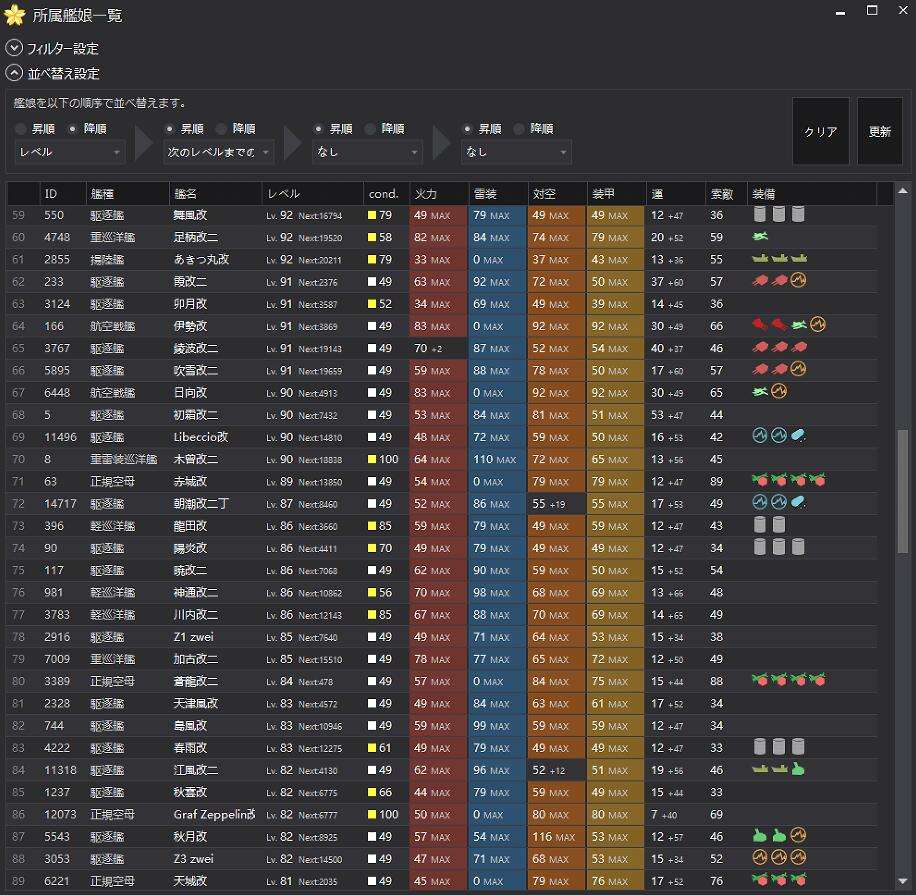916x895 pixels.
Task: Click the scrollbar down arrow
Action: pos(903,881)
